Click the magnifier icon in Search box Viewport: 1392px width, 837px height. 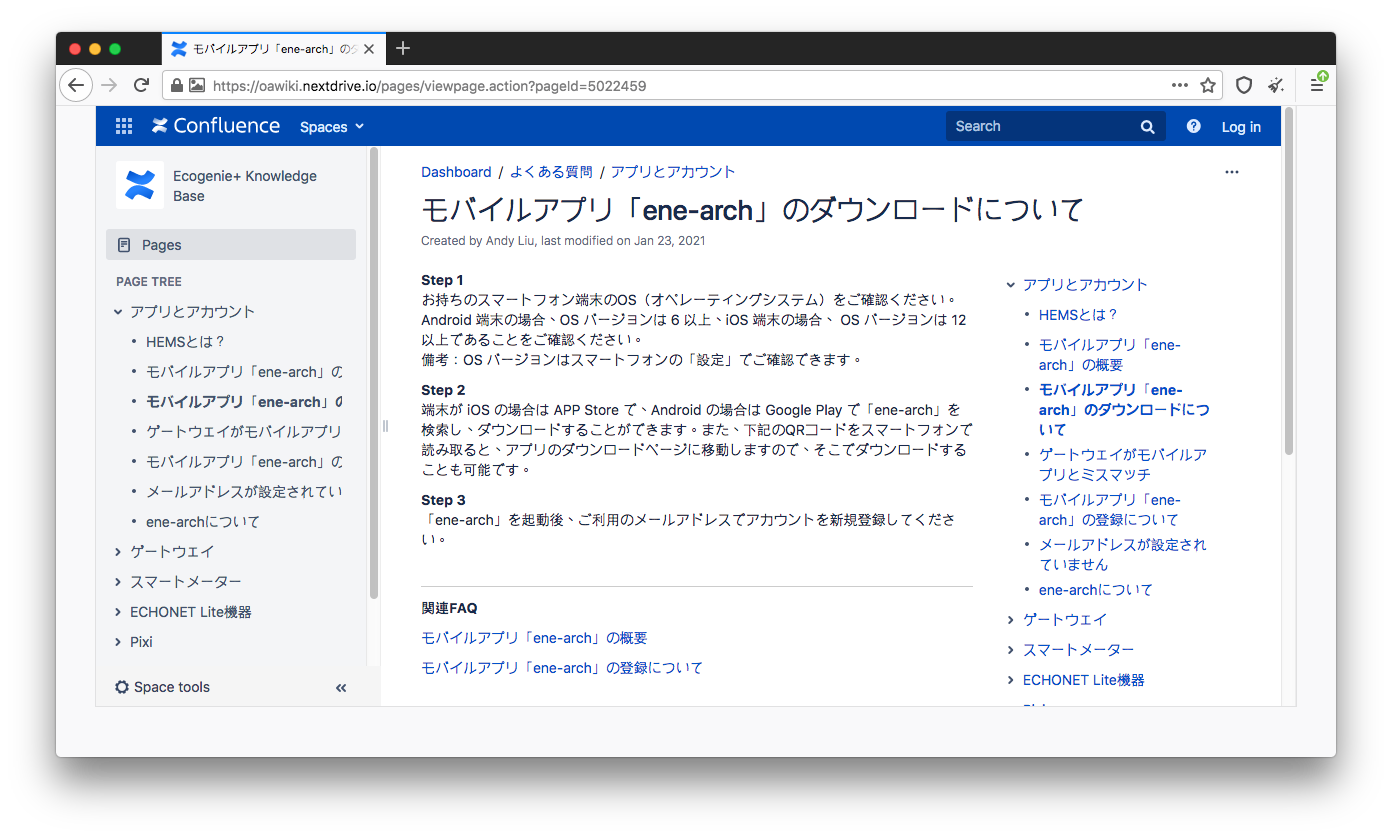coord(1147,127)
